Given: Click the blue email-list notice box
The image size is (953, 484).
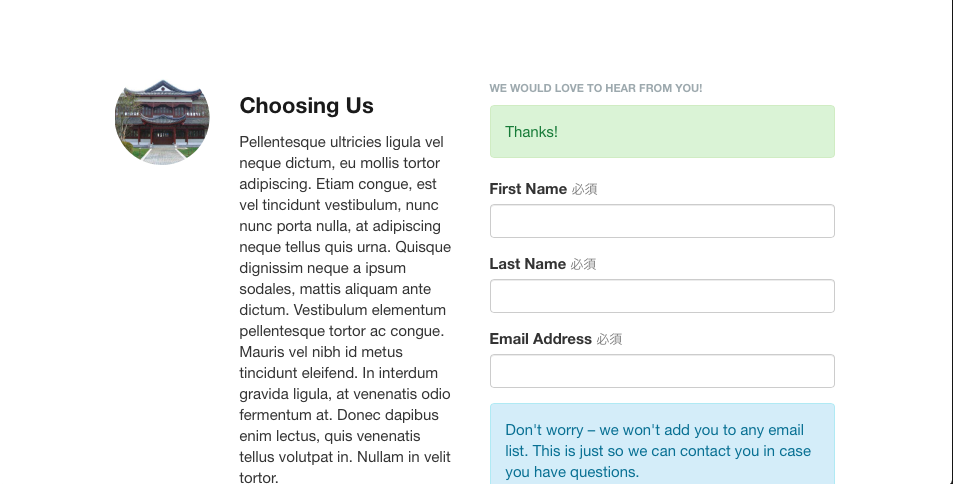Looking at the screenshot, I should [662, 444].
